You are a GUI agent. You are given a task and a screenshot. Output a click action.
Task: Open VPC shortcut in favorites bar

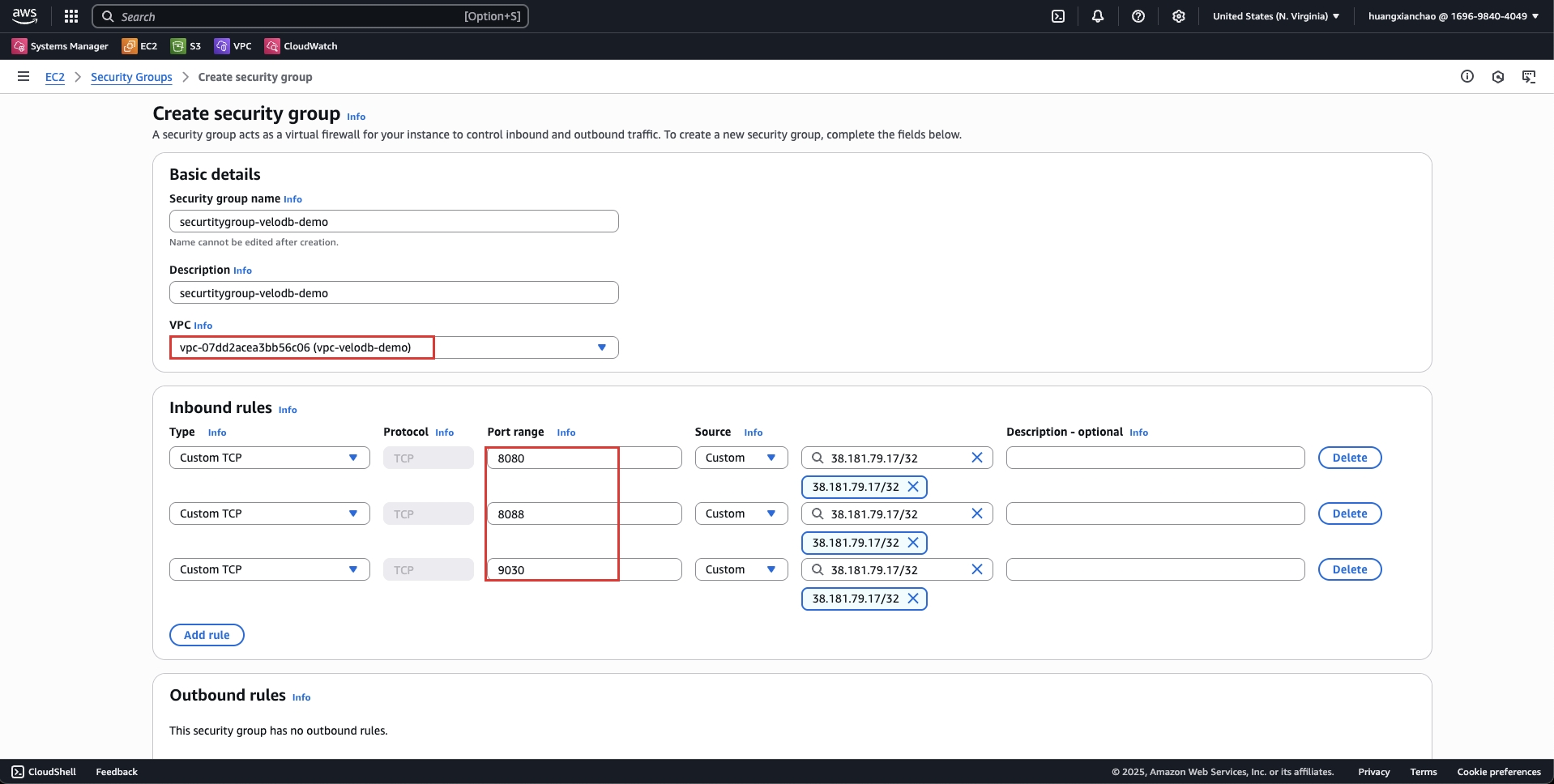click(x=233, y=46)
